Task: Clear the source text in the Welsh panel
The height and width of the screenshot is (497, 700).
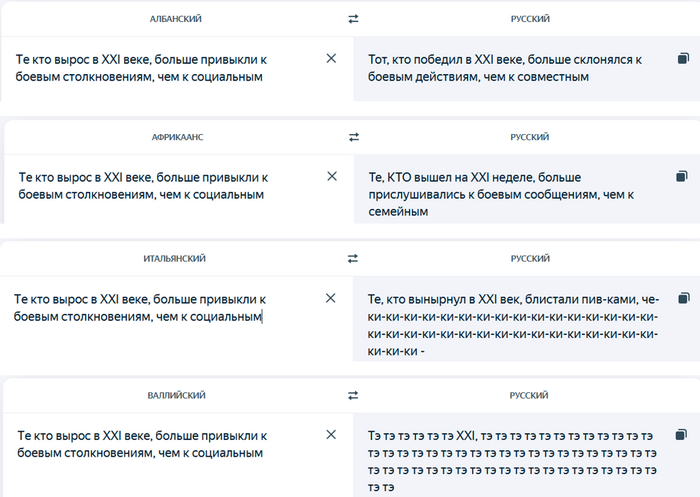Action: pyautogui.click(x=331, y=435)
